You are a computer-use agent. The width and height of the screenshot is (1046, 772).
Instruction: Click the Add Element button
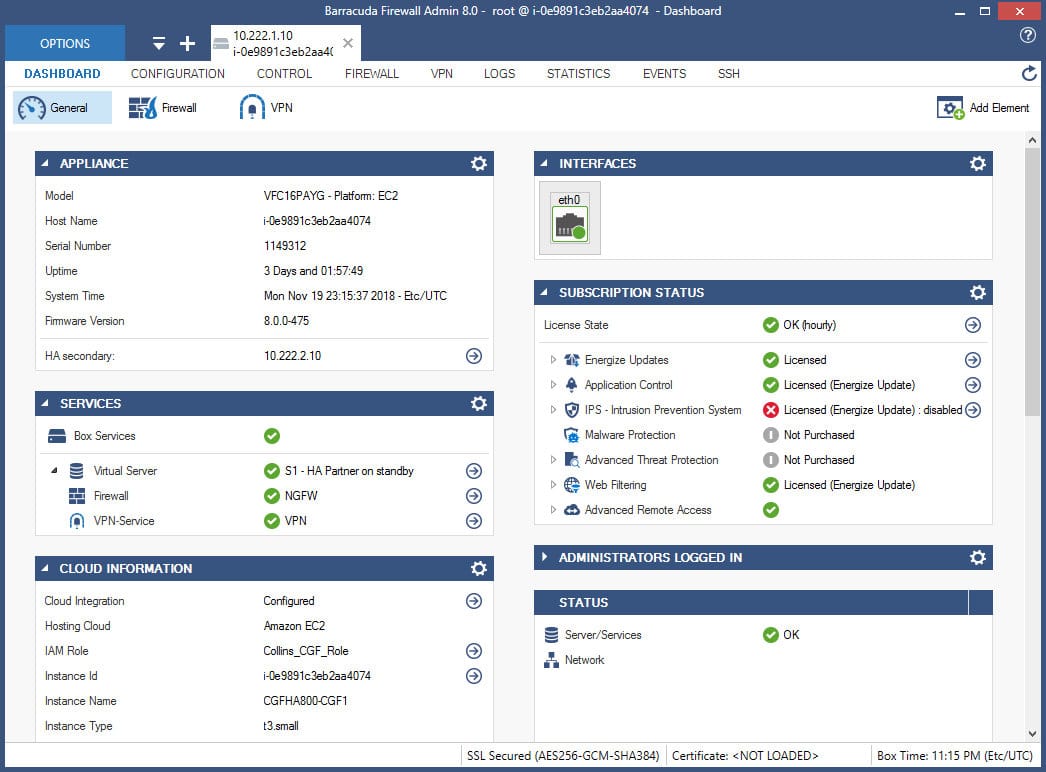click(983, 108)
